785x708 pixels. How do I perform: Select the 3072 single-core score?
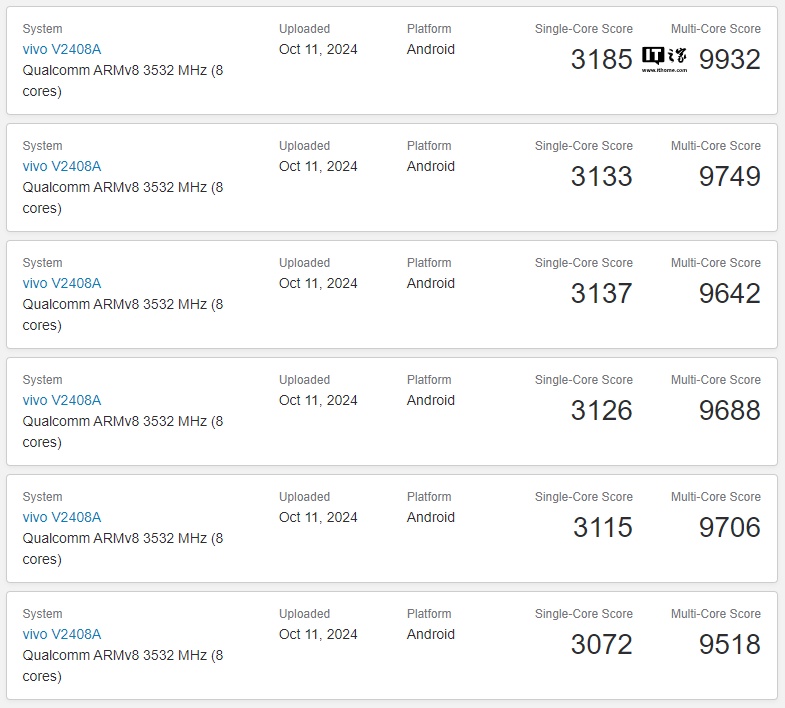point(601,645)
